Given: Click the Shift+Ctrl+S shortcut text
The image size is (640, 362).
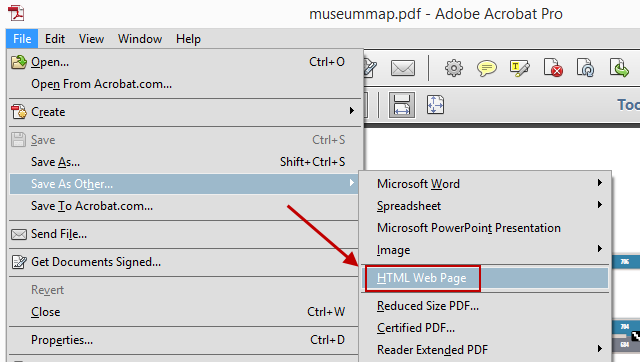Looking at the screenshot, I should coord(313,162).
